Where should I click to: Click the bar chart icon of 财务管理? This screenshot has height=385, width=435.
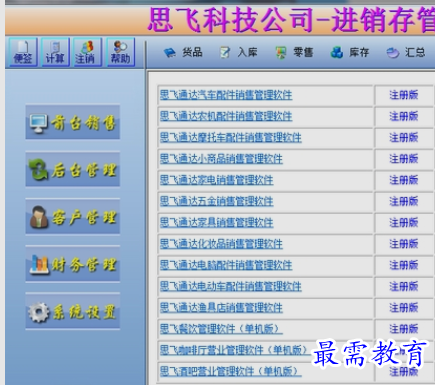click(x=39, y=264)
